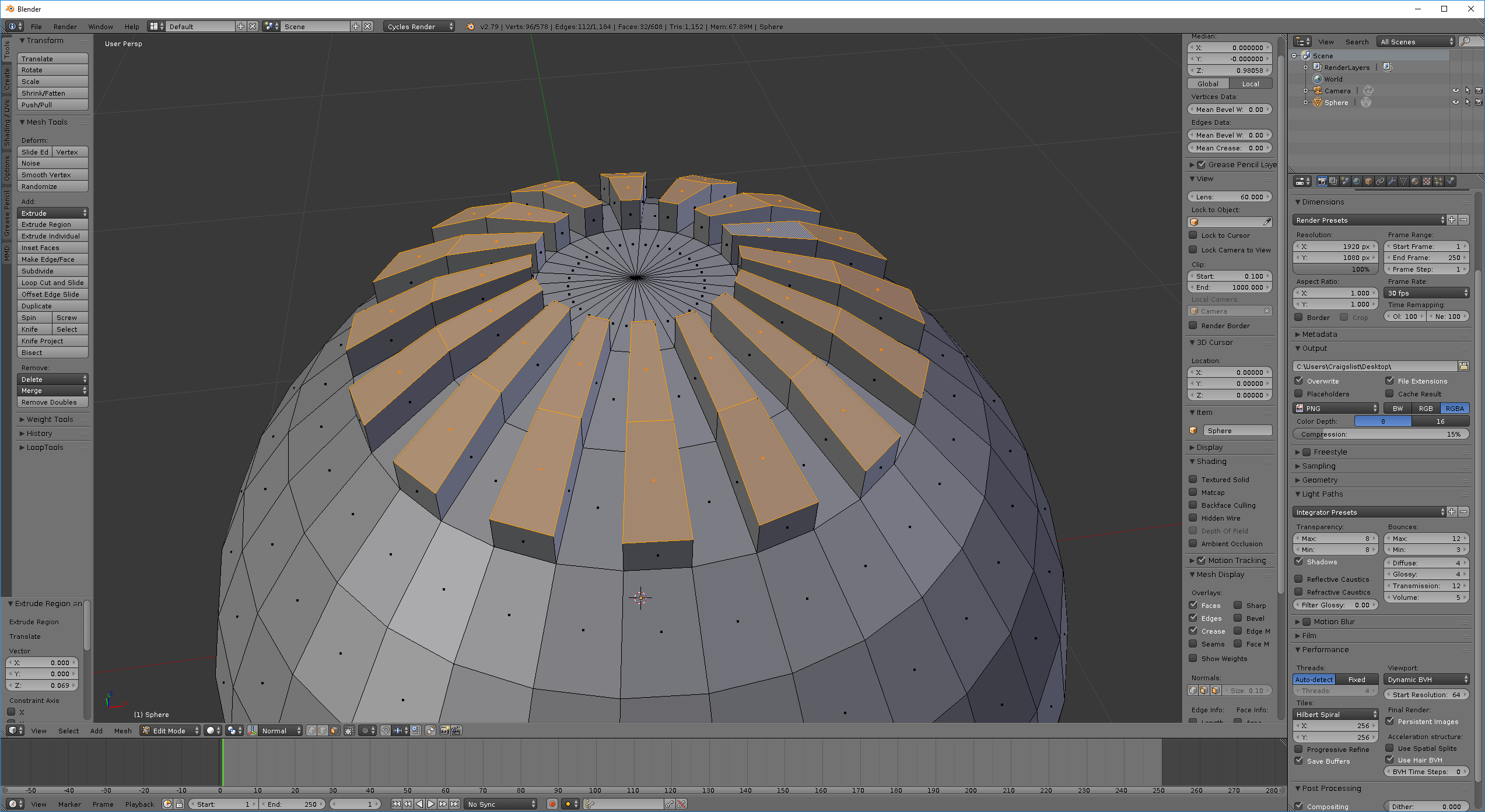Click the timeline record auto-keyframe button
The height and width of the screenshot is (812, 1485).
pyautogui.click(x=552, y=804)
